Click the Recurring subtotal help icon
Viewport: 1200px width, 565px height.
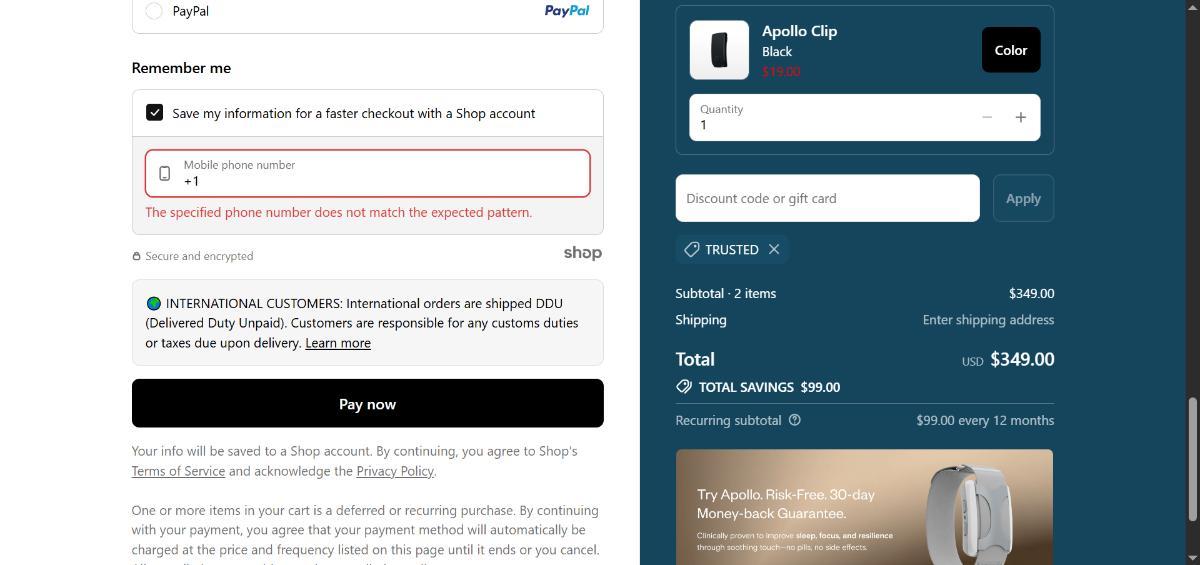[795, 420]
